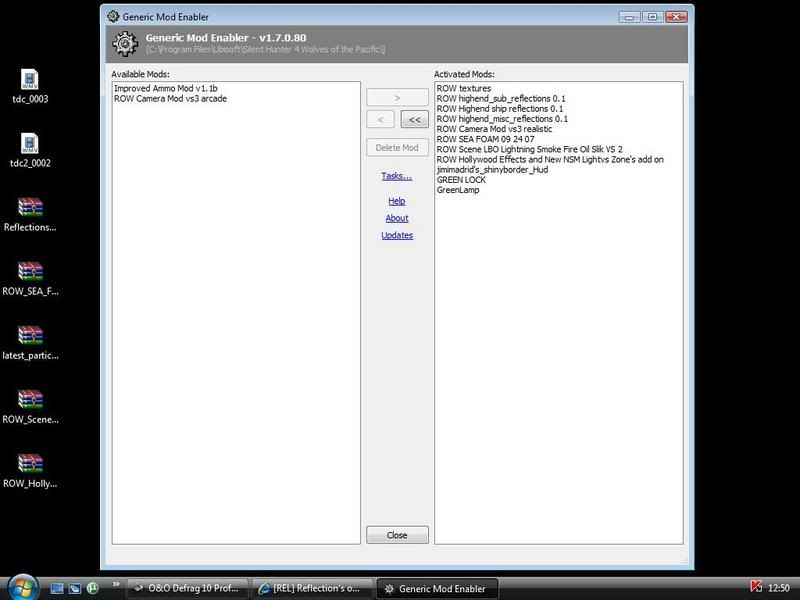The image size is (800, 600).
Task: Click the enable mod '>' button
Action: point(397,97)
